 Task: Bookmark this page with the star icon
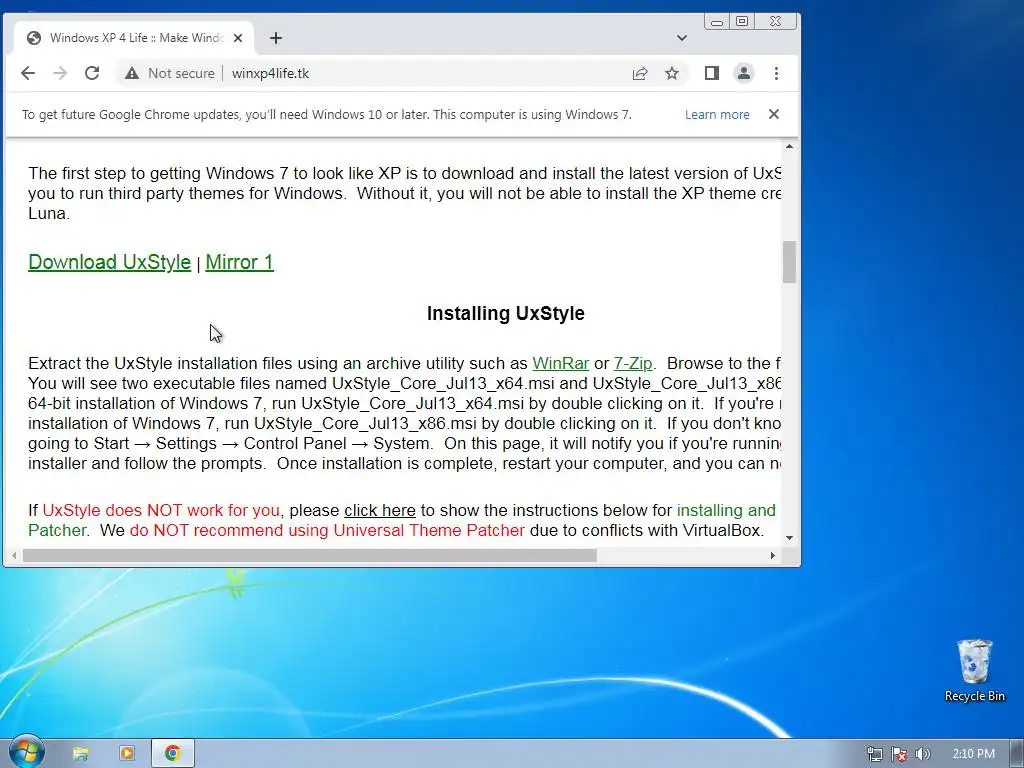click(672, 73)
